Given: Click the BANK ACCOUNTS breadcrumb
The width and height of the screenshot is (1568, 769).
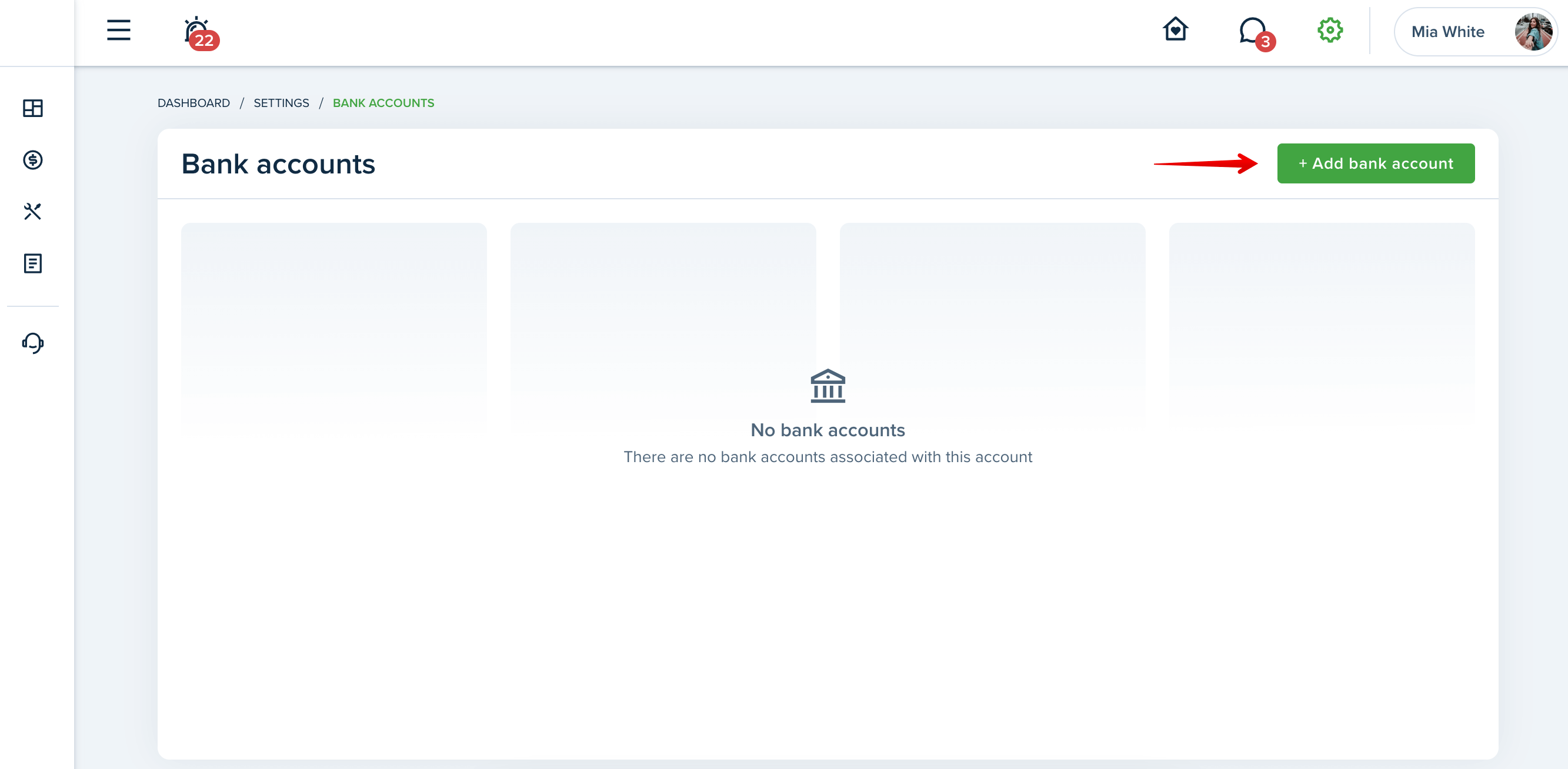Looking at the screenshot, I should tap(383, 103).
